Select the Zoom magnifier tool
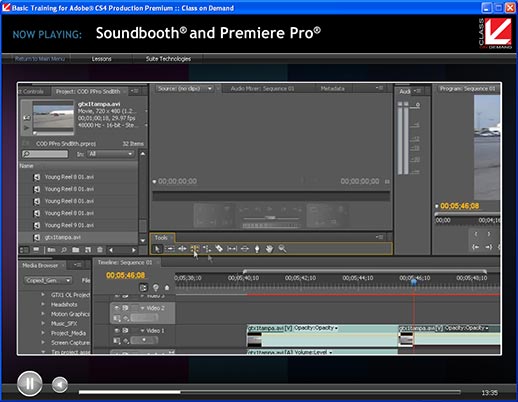Screen dimensions: 518x402 point(282,249)
